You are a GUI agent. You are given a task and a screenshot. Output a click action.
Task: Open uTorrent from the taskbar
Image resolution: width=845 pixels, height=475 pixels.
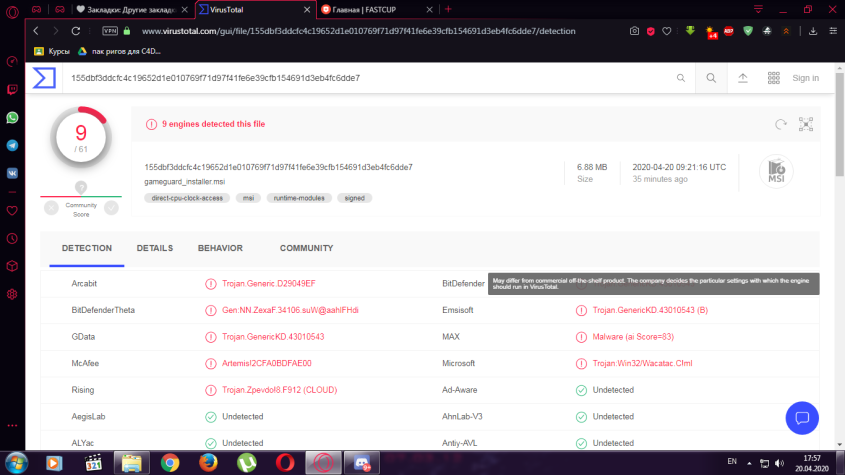coord(247,463)
